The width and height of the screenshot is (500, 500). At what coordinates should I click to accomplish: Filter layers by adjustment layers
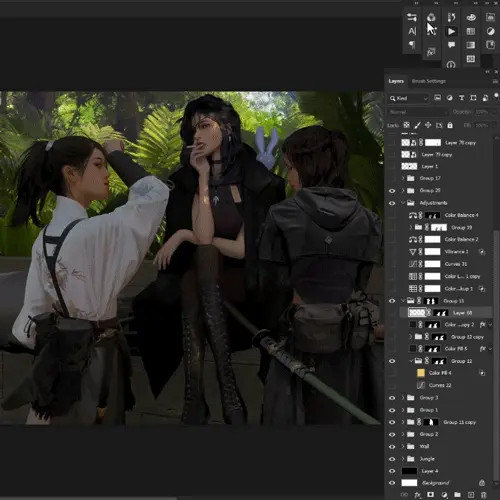[x=449, y=98]
